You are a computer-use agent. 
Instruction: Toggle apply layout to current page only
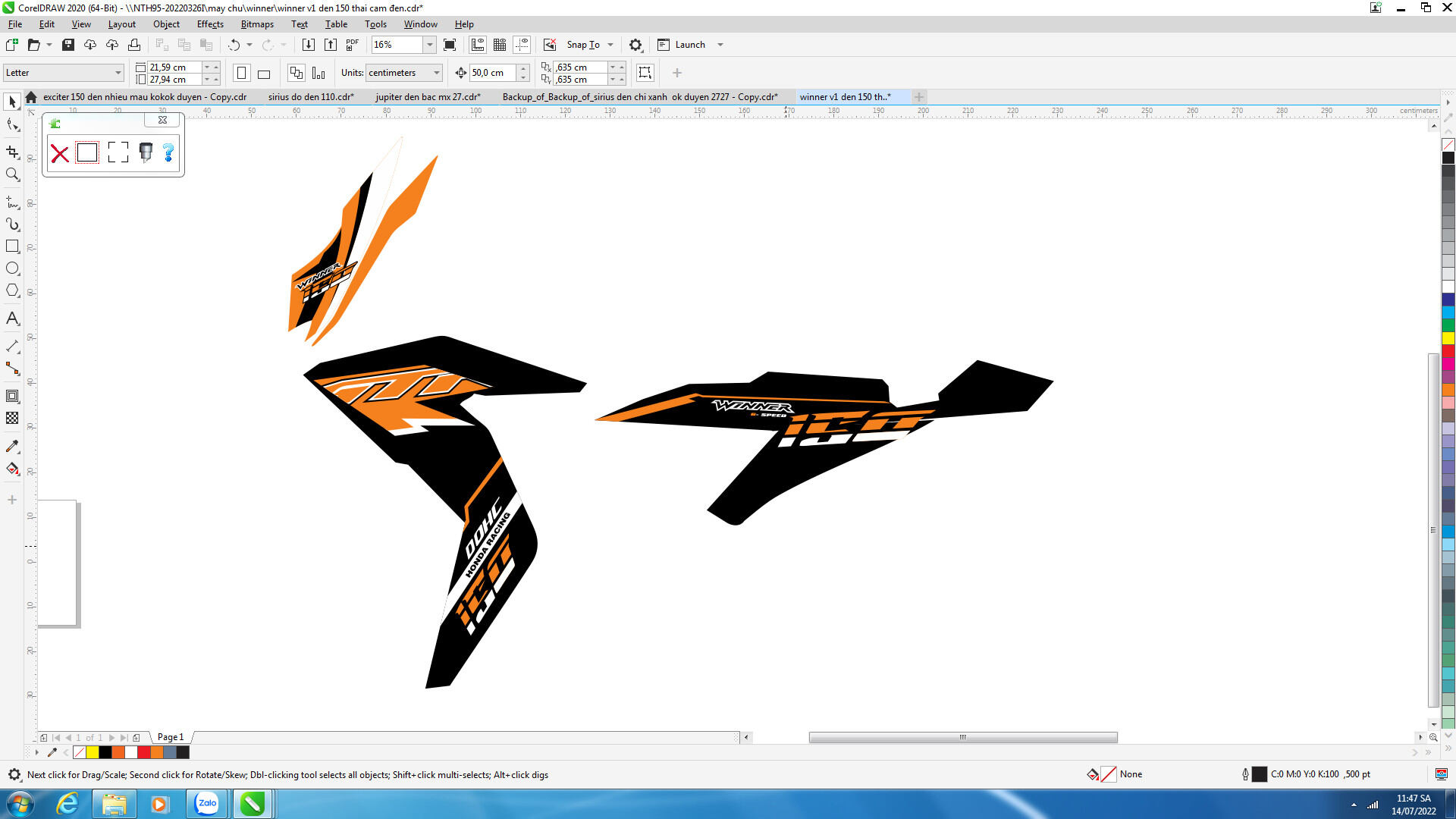tap(318, 73)
